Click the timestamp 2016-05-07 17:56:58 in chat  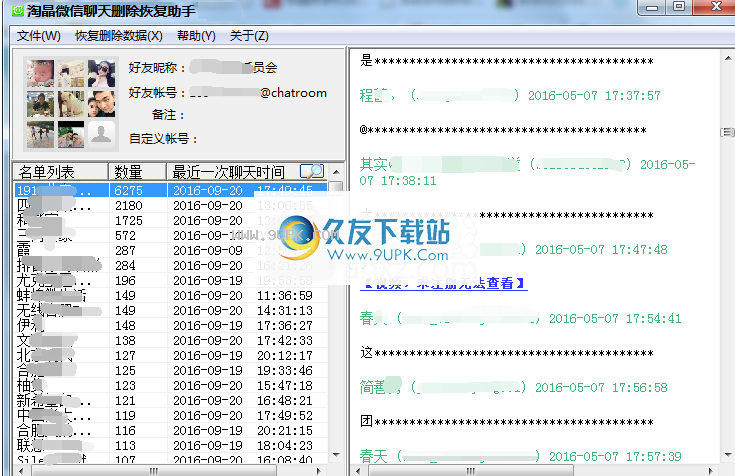tap(601, 387)
